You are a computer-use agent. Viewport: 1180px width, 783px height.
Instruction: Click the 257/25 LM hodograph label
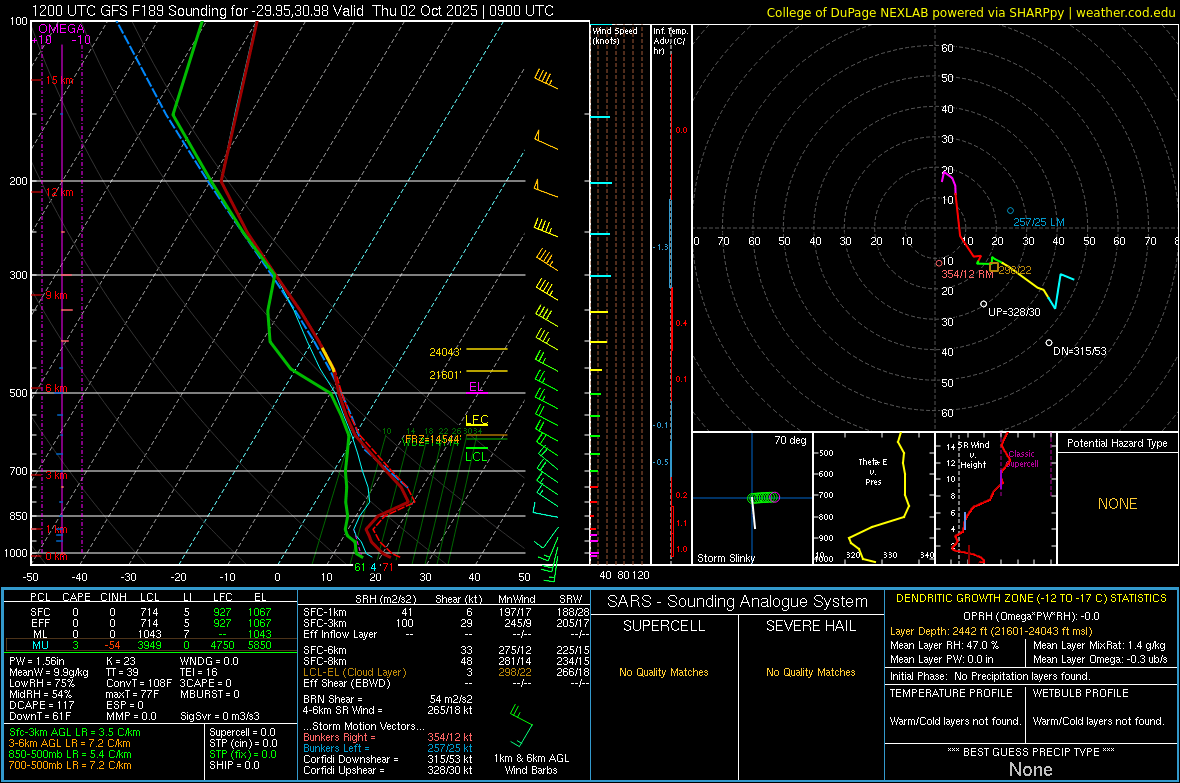(1039, 222)
